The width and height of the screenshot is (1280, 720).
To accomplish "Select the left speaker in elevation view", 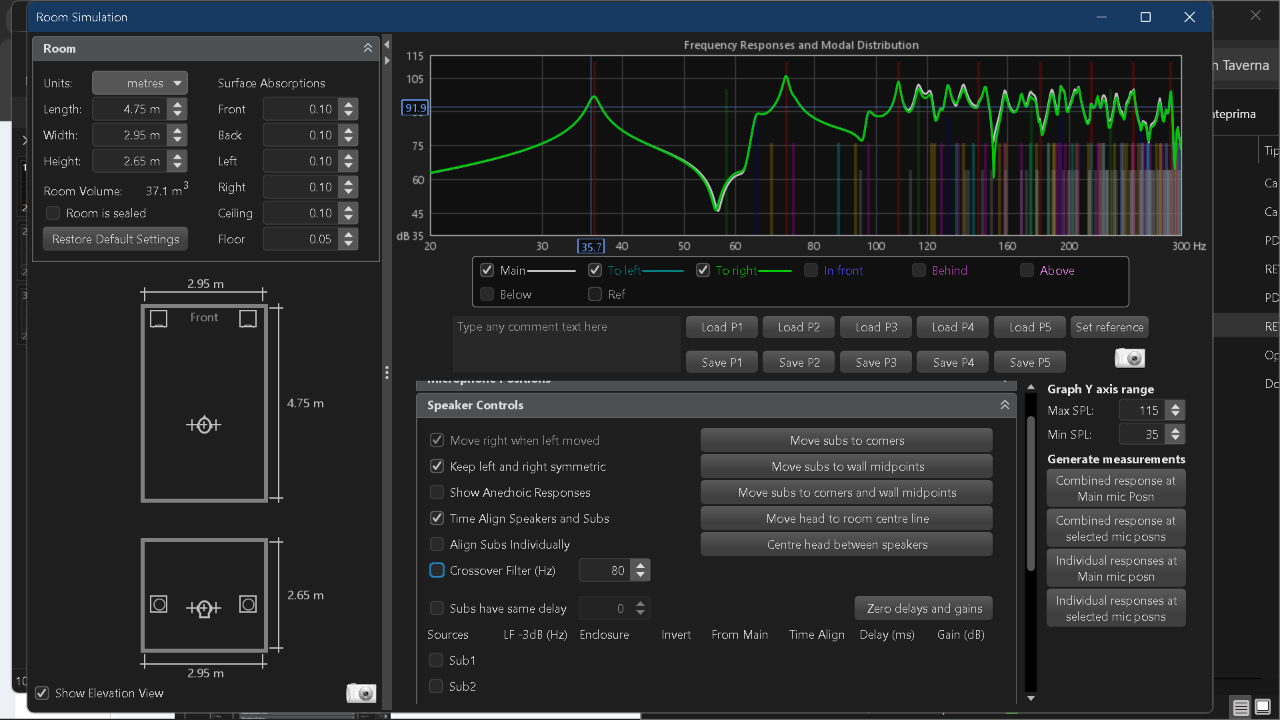I will point(159,604).
